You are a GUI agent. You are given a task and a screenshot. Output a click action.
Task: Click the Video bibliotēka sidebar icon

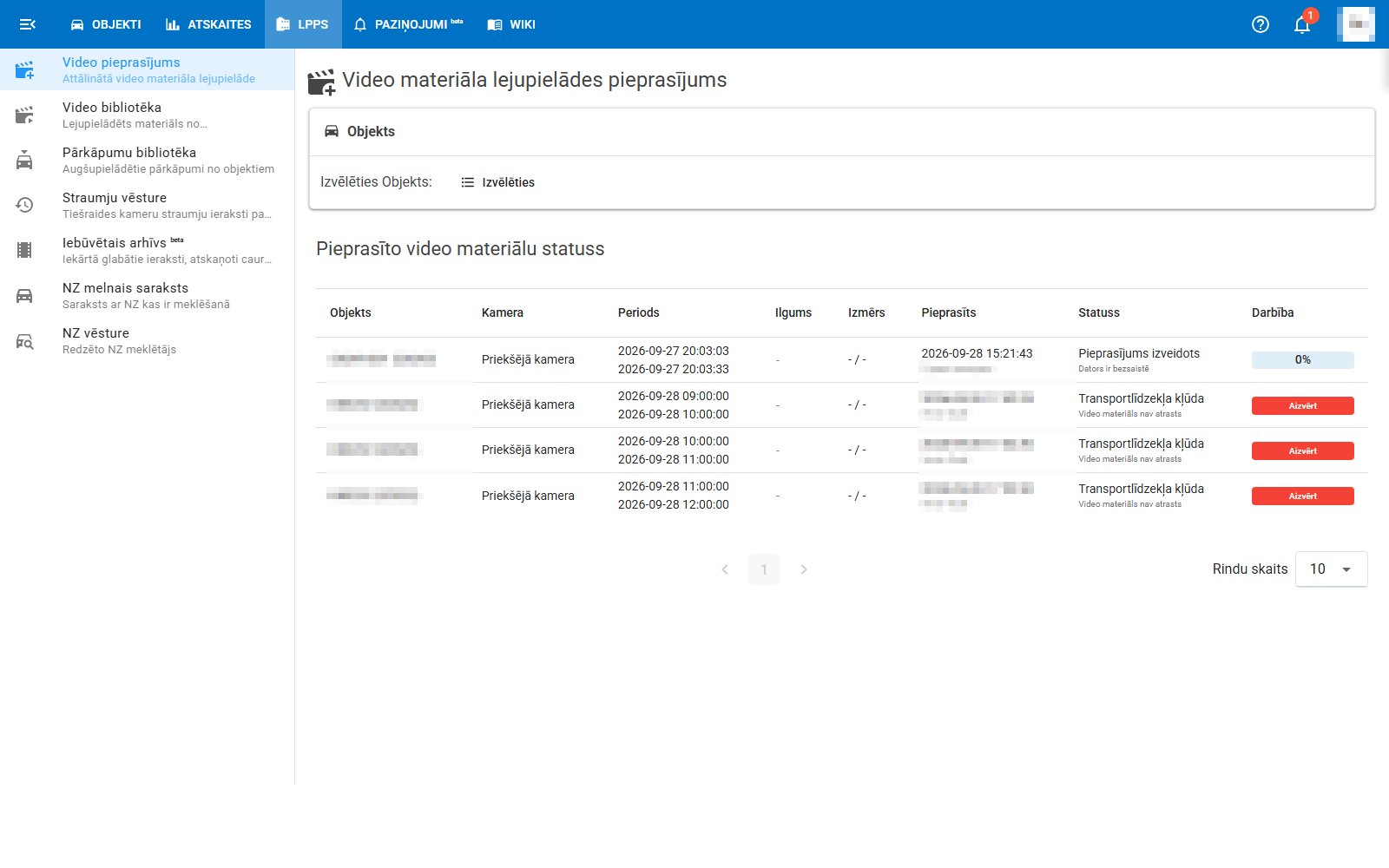pyautogui.click(x=24, y=115)
